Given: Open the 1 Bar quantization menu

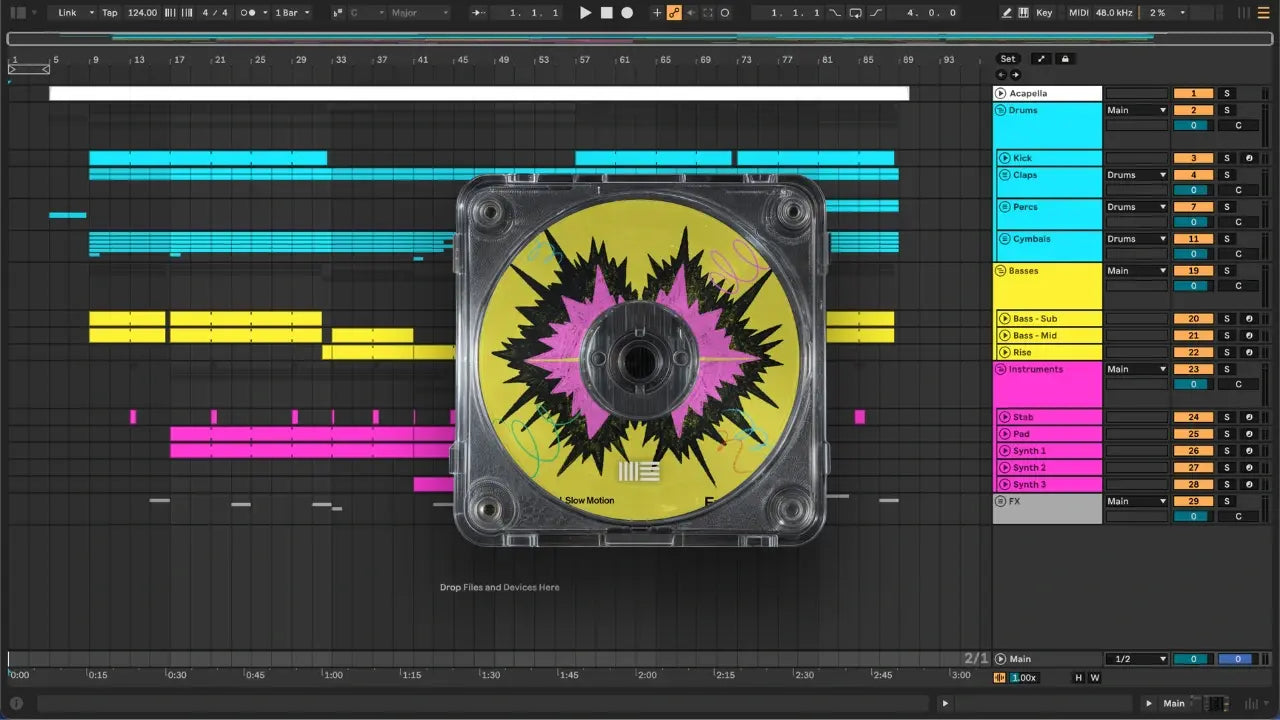Looking at the screenshot, I should point(292,13).
